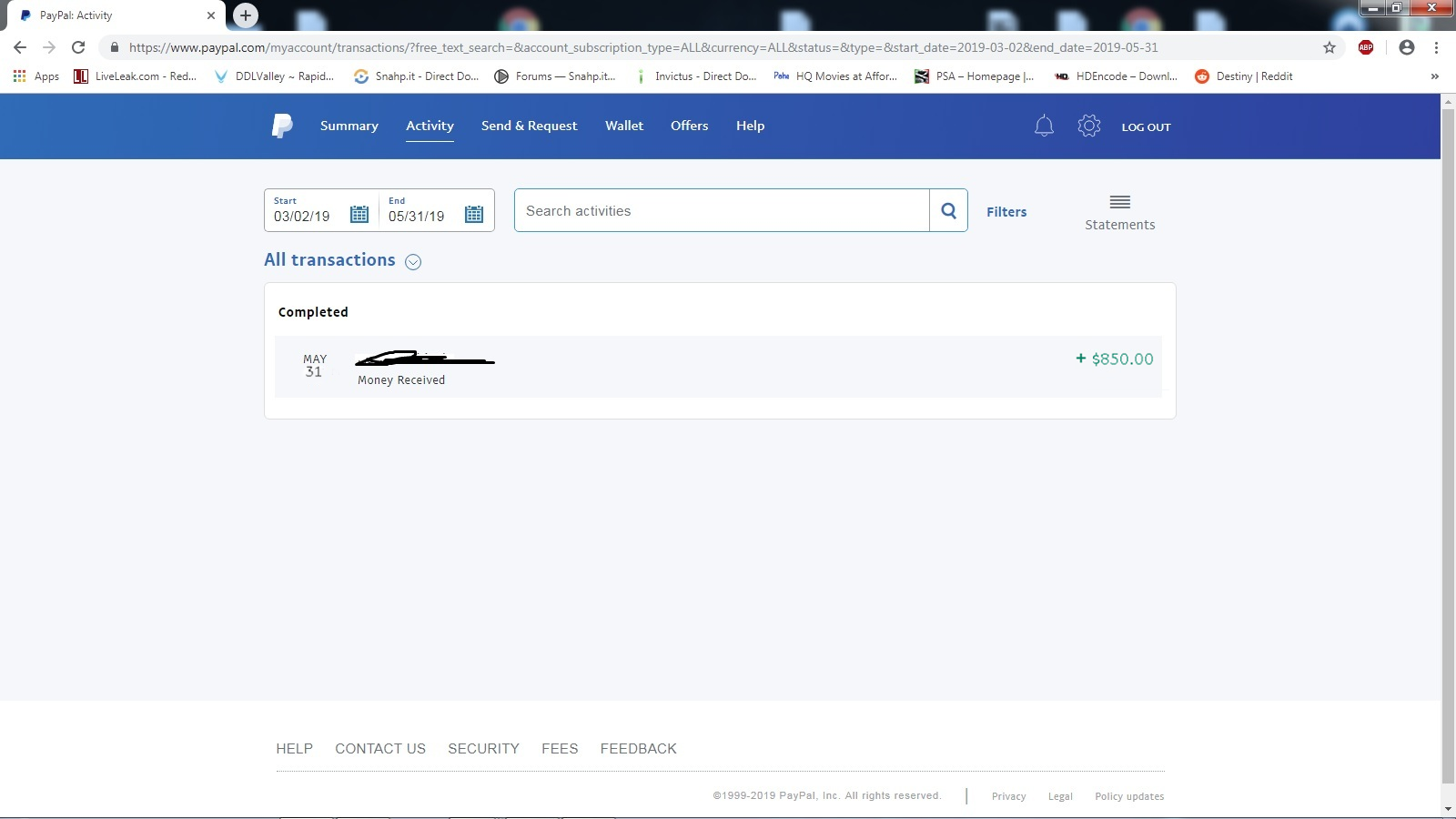Open the footer HELP link
Viewport: 1456px width, 819px height.
(295, 749)
